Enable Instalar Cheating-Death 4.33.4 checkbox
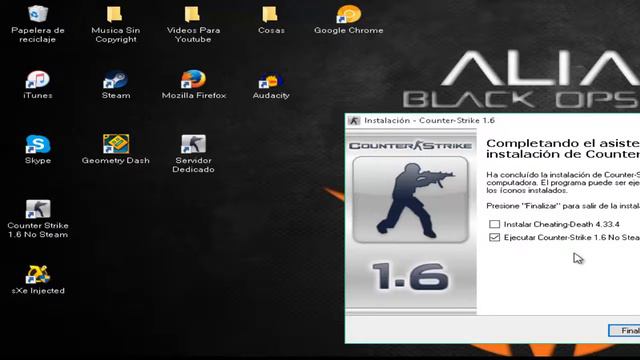Screen dimensions: 640x360 494,224
